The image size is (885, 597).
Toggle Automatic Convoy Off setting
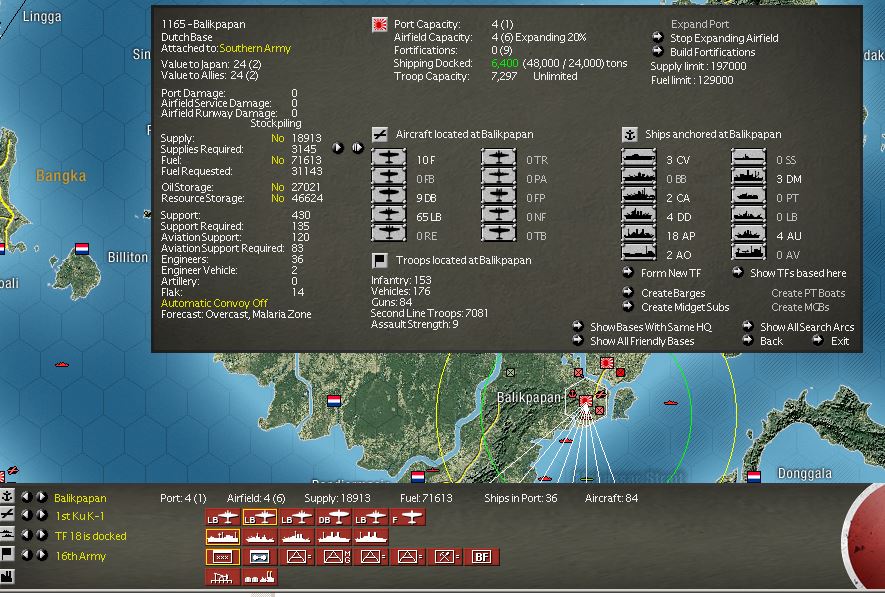214,303
